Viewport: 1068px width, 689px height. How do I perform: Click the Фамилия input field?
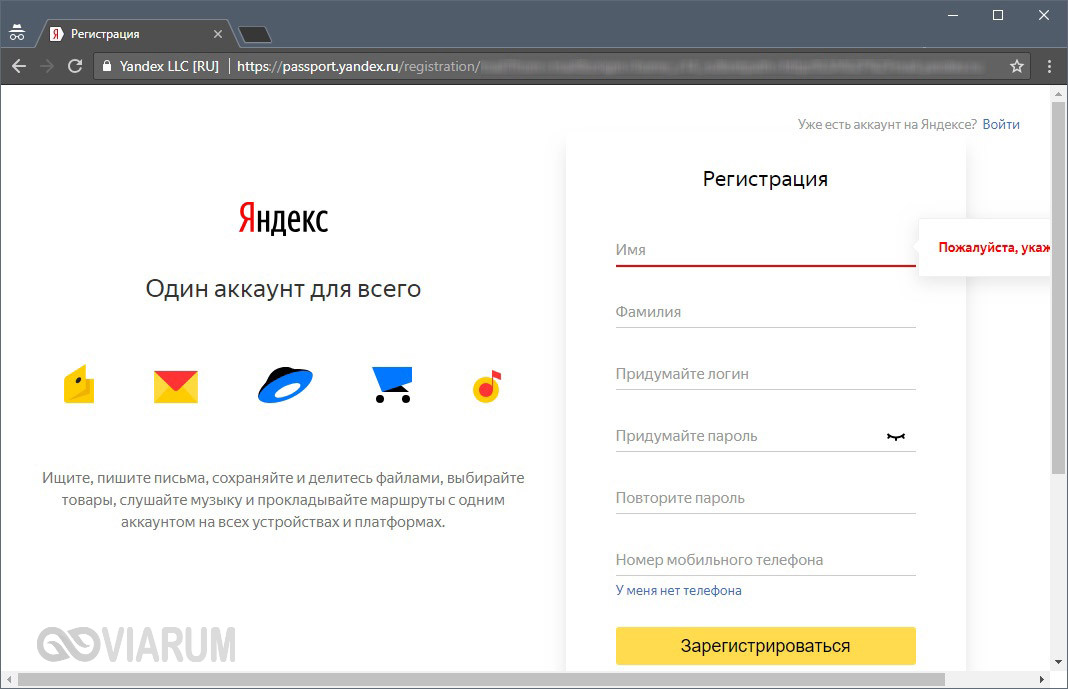tap(766, 312)
